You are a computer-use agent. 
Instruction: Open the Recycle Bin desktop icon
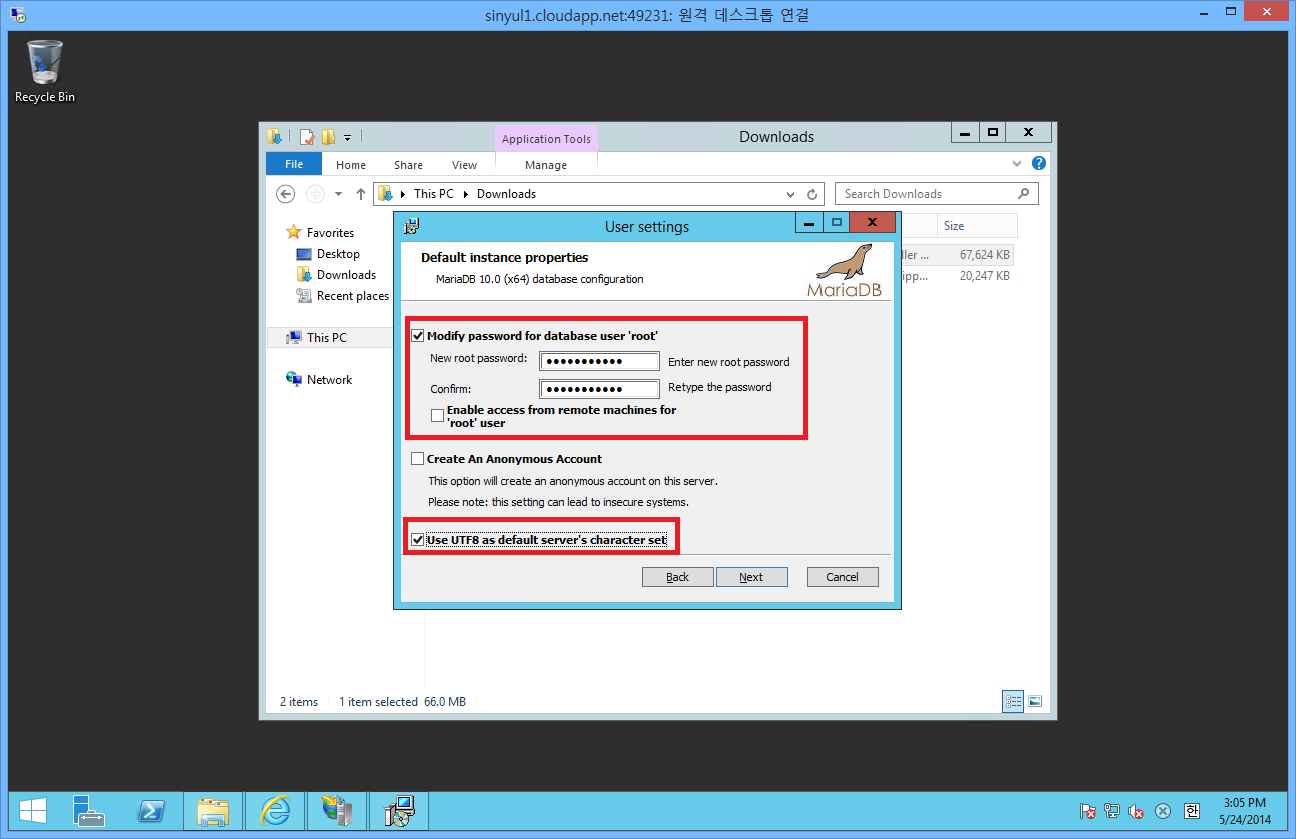(x=44, y=71)
